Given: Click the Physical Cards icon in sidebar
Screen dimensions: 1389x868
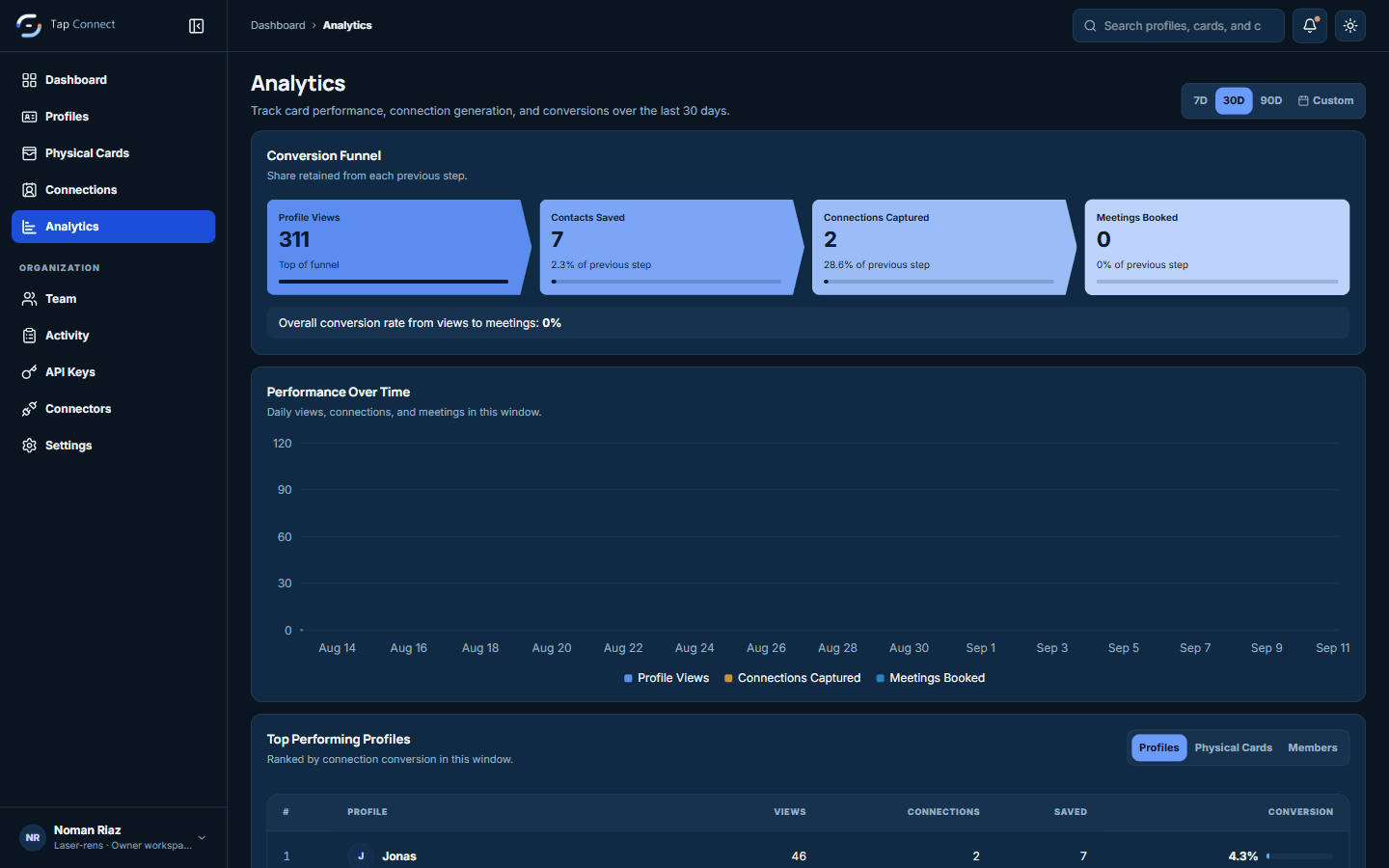Looking at the screenshot, I should pyautogui.click(x=30, y=153).
